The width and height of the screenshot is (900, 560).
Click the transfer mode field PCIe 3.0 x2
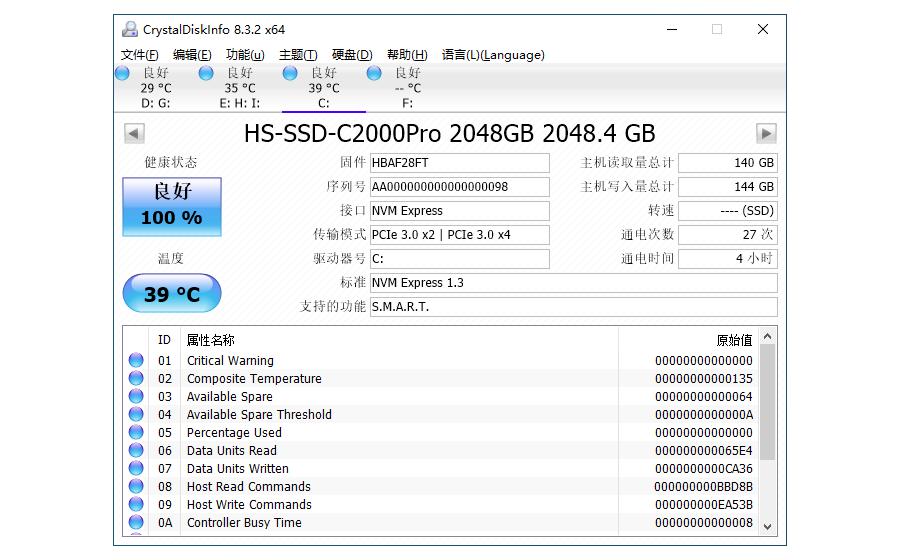coord(459,235)
